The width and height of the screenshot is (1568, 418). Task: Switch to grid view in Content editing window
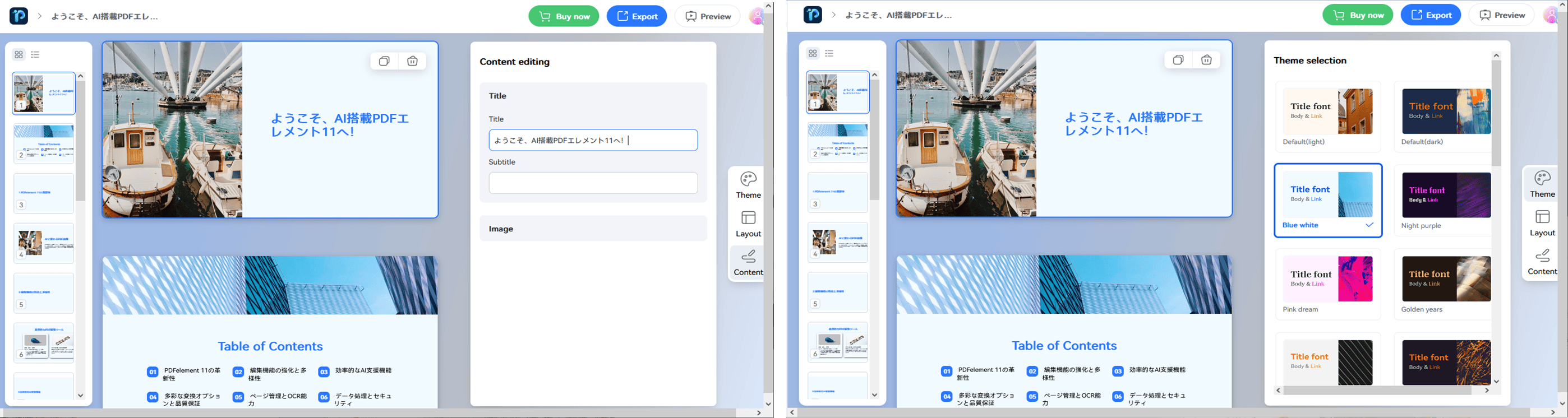19,55
